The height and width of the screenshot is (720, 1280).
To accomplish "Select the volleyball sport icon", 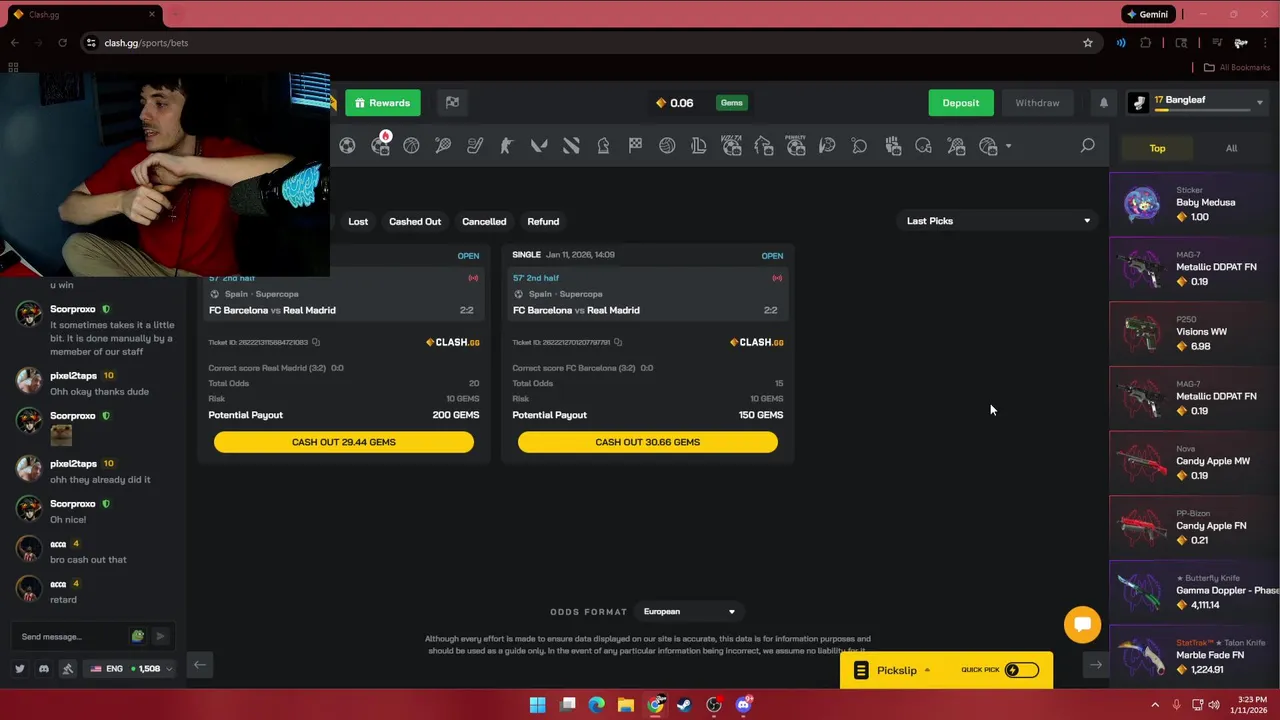I will click(x=667, y=146).
